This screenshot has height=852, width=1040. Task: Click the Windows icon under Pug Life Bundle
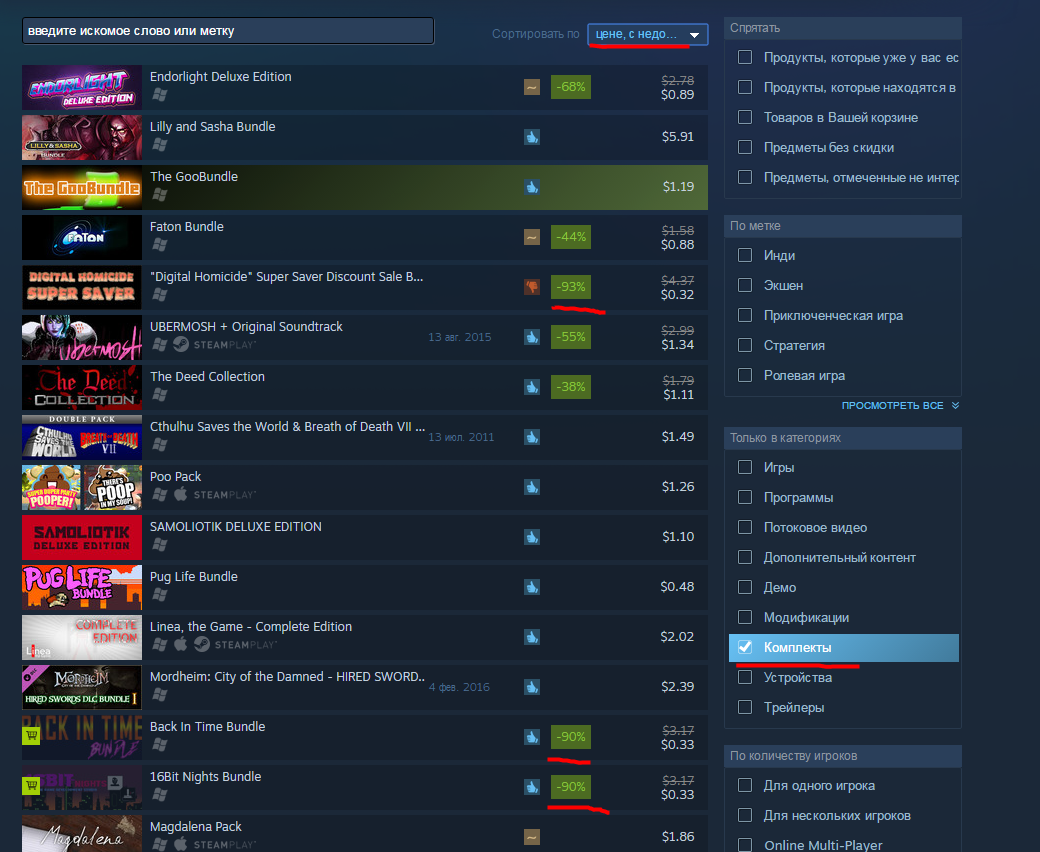tap(159, 595)
